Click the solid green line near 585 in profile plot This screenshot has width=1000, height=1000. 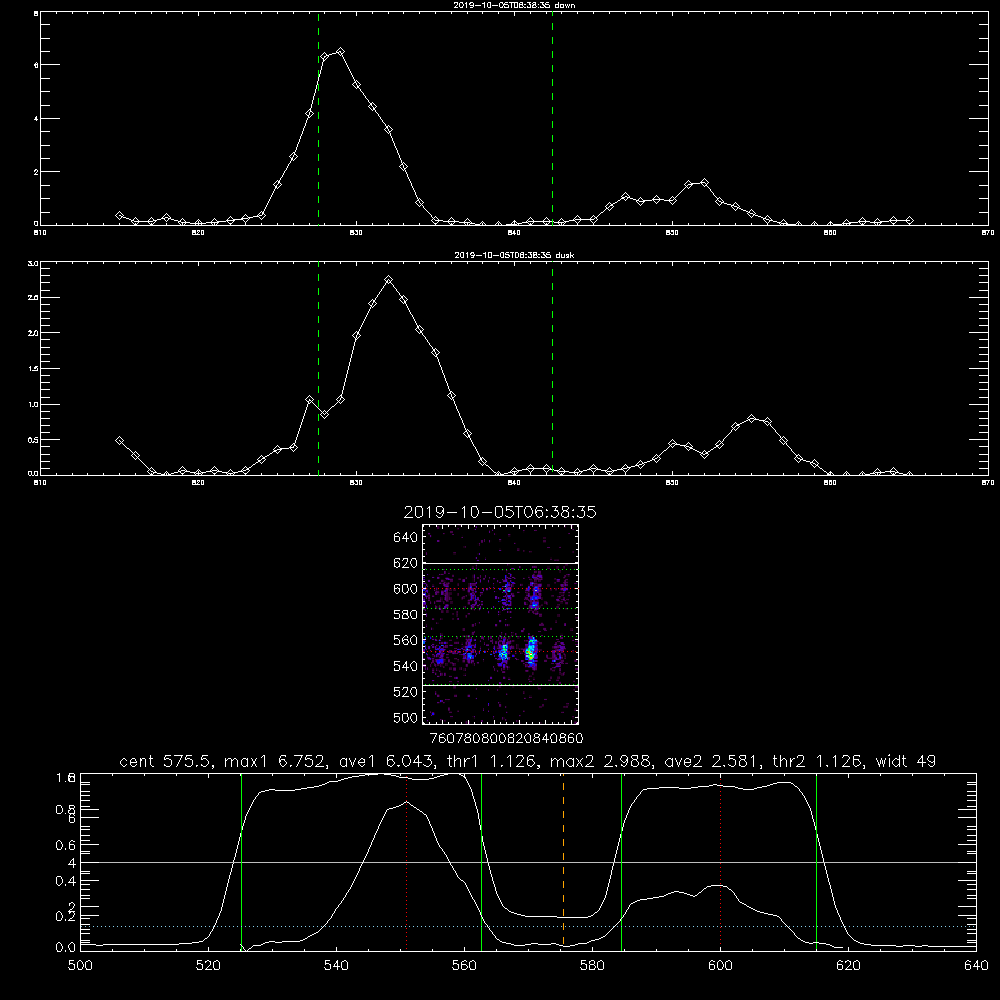pyautogui.click(x=621, y=862)
